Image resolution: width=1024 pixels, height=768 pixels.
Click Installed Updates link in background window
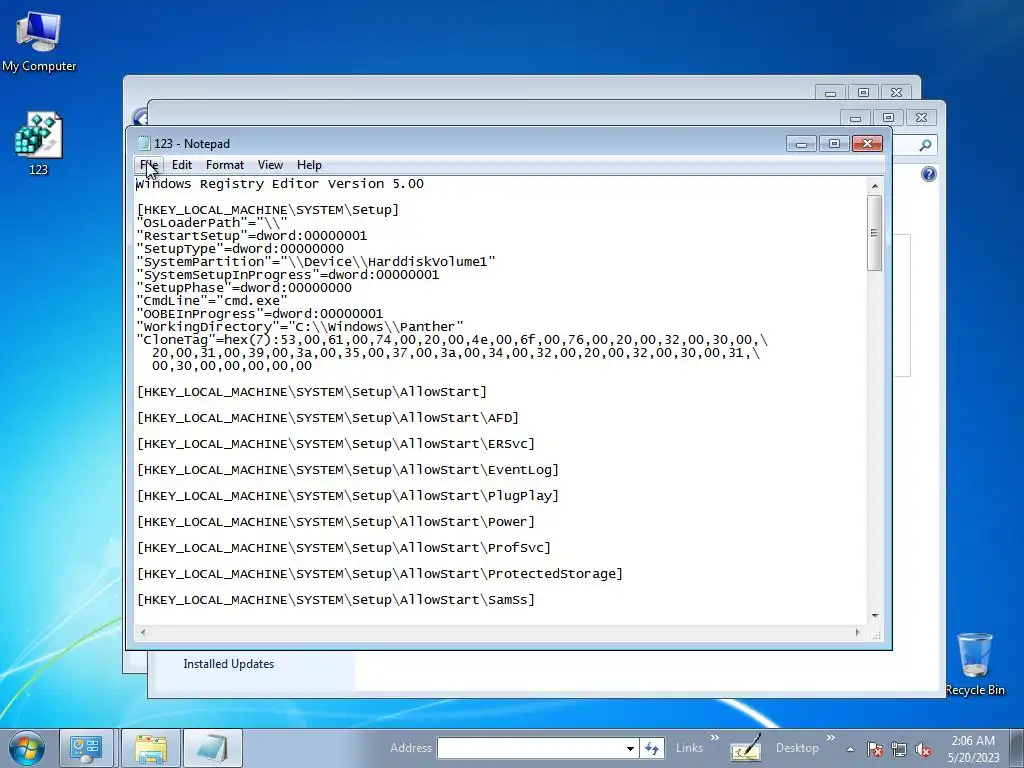tap(229, 664)
